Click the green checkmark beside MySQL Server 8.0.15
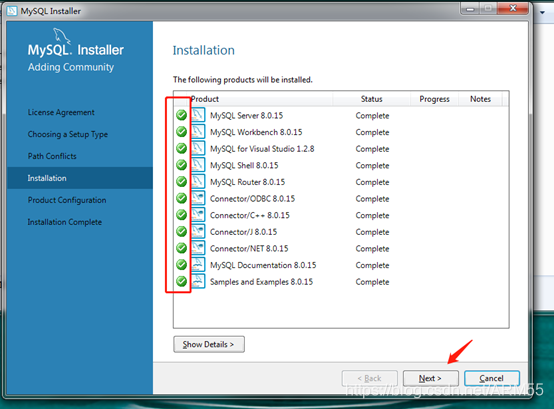The image size is (554, 409). pyautogui.click(x=181, y=115)
